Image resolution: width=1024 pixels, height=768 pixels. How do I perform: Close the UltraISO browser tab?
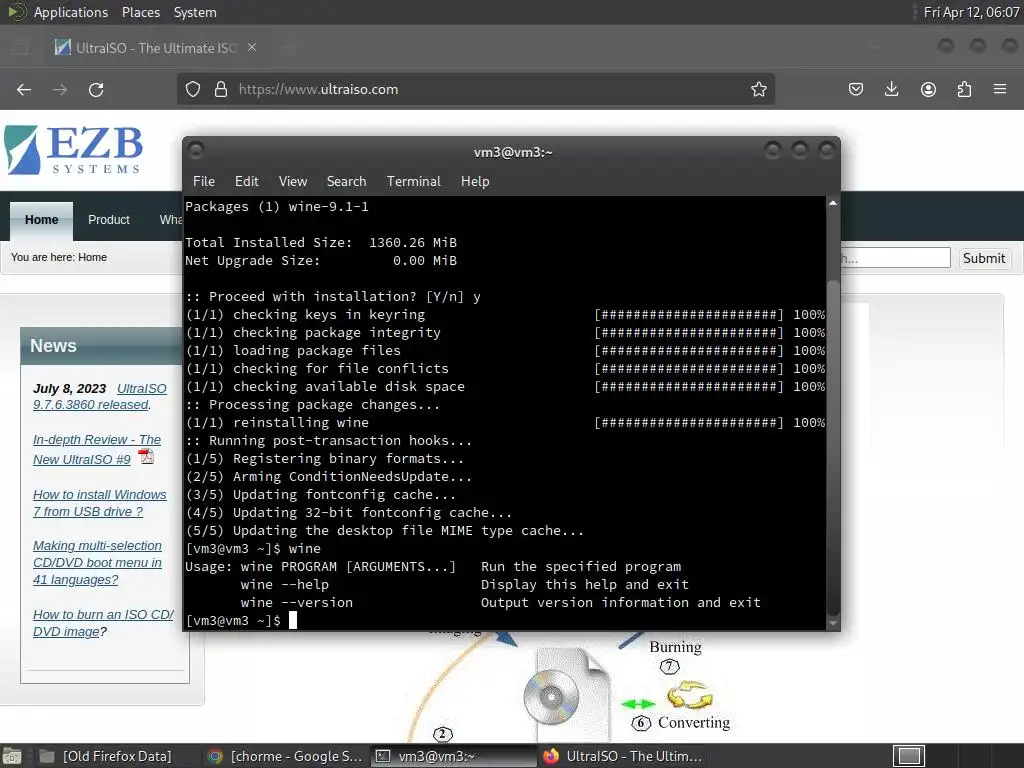[252, 48]
